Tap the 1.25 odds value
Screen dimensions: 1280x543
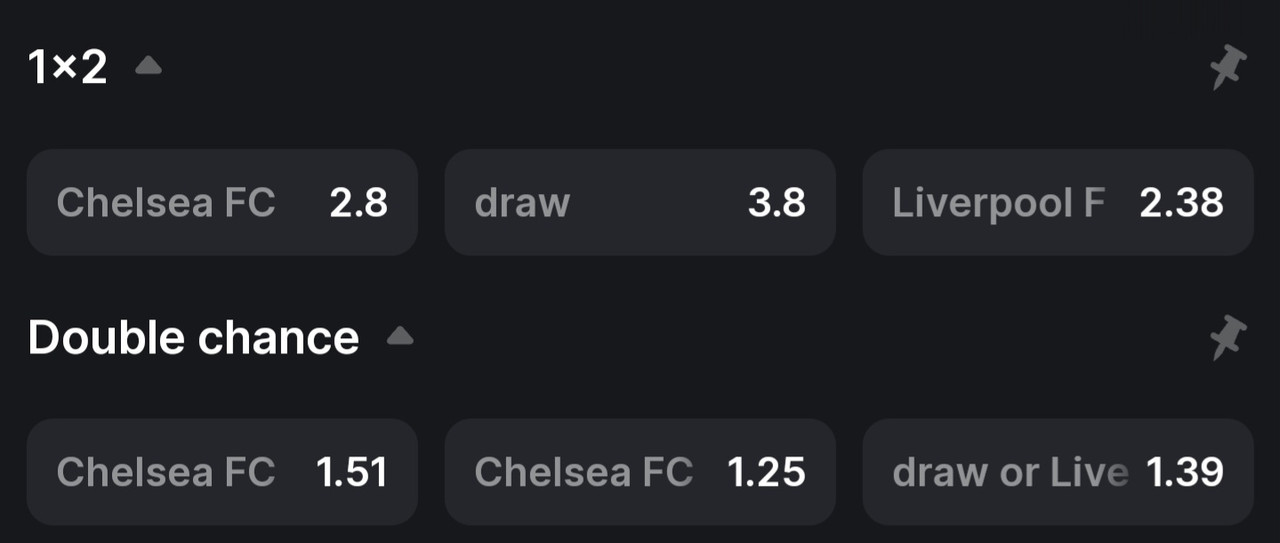767,473
